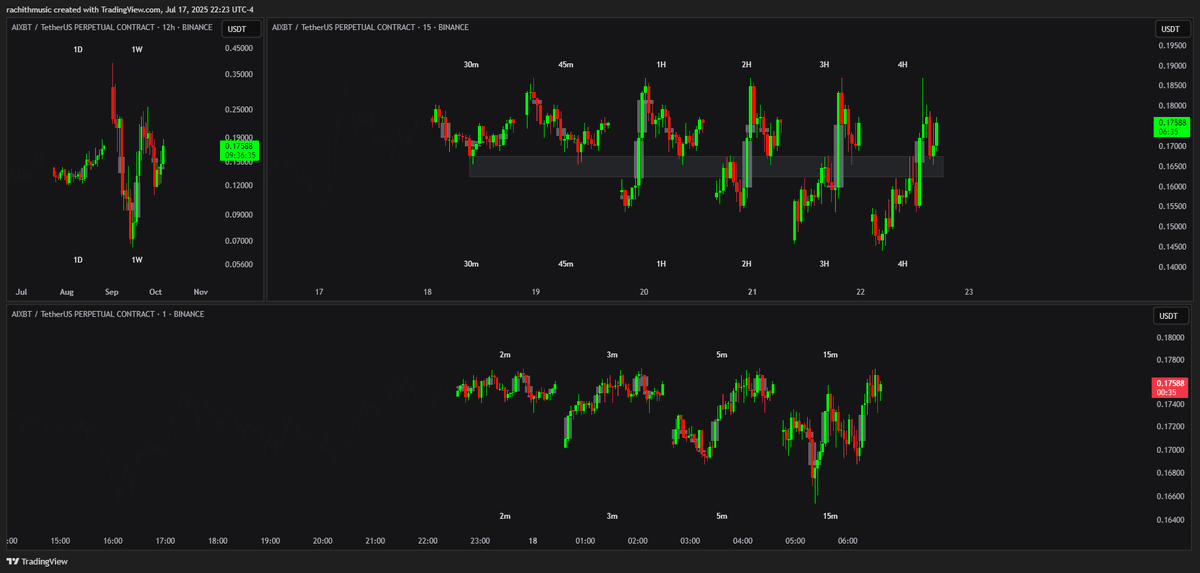Click 0.16400 on 1-minute chart price axis
This screenshot has height=573, width=1200.
click(x=1172, y=519)
